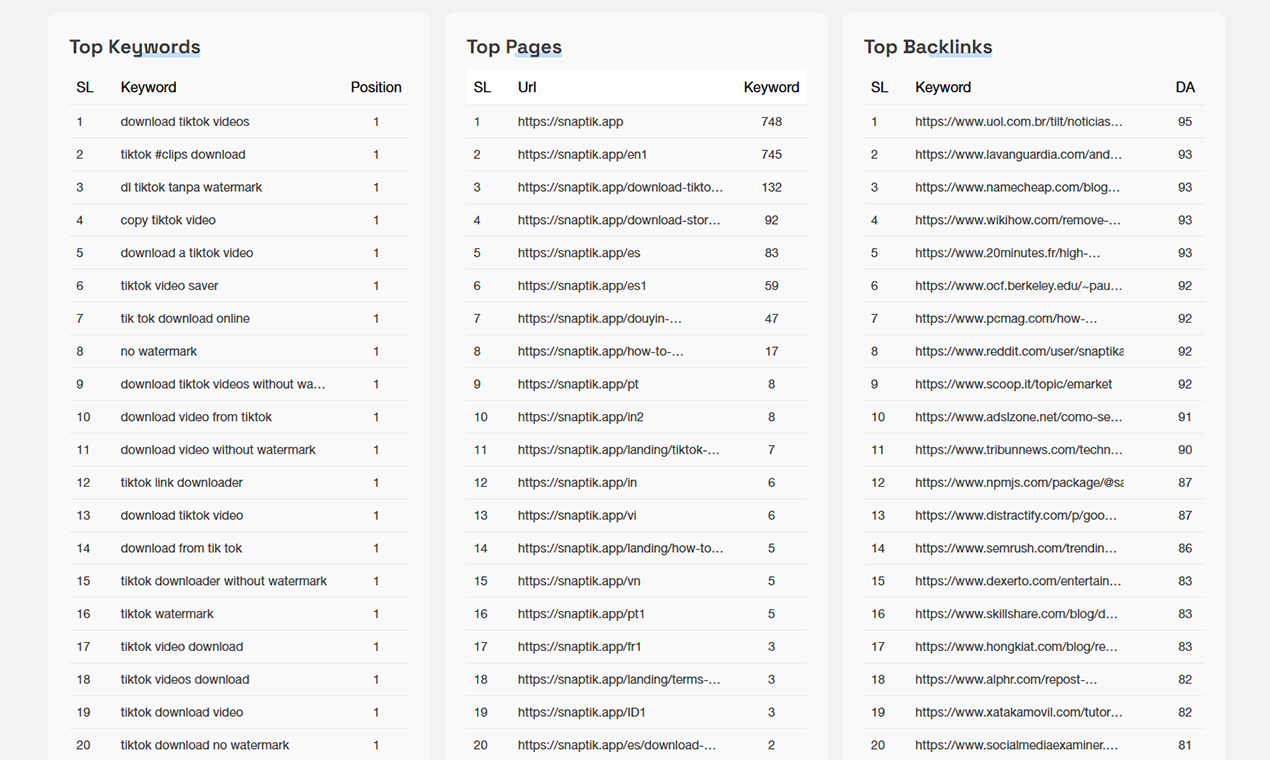Open the pcmag.com backlink
This screenshot has height=760, width=1270.
pos(1006,319)
